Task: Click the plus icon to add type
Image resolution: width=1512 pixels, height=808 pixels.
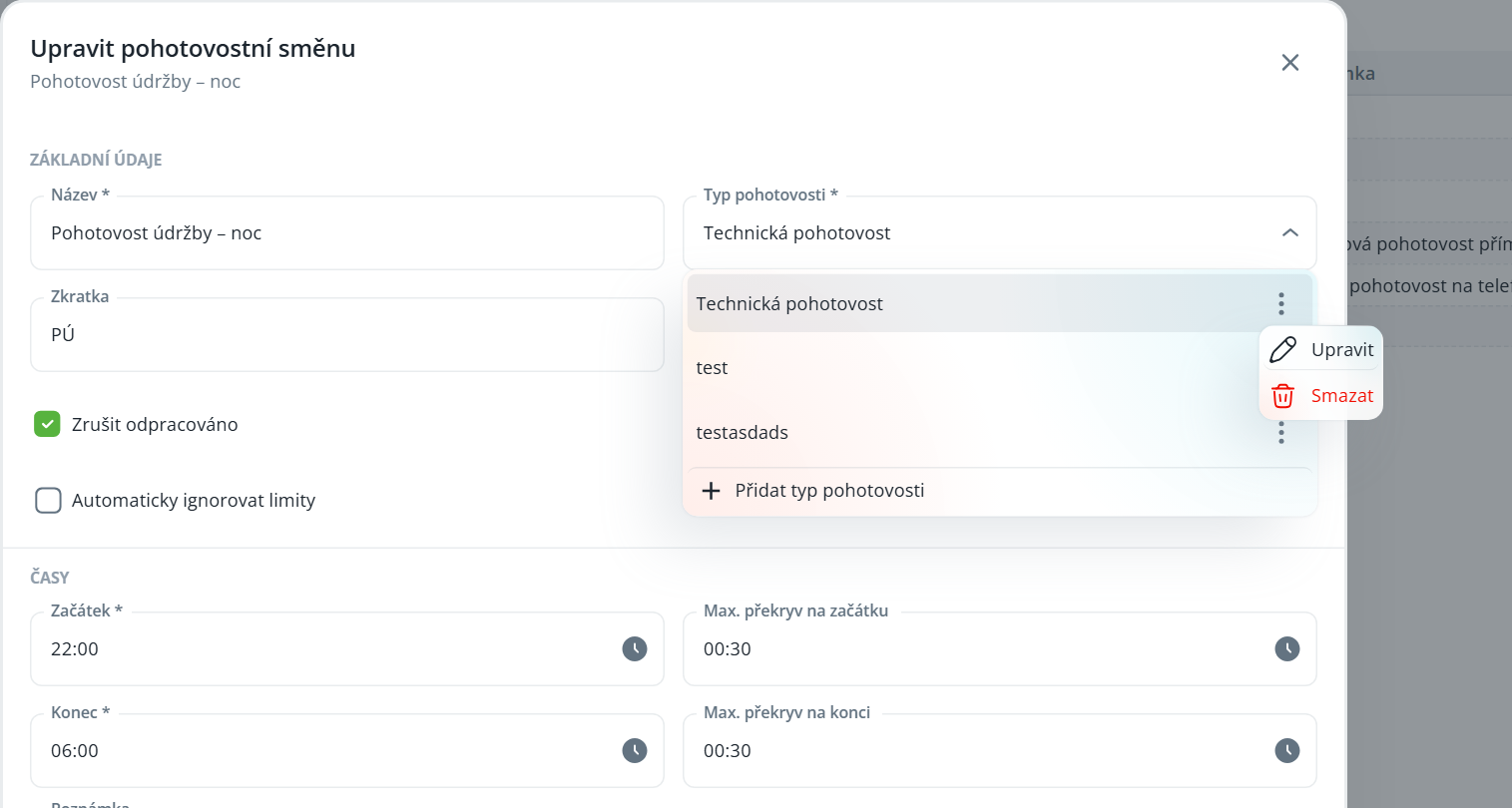Action: [x=711, y=491]
